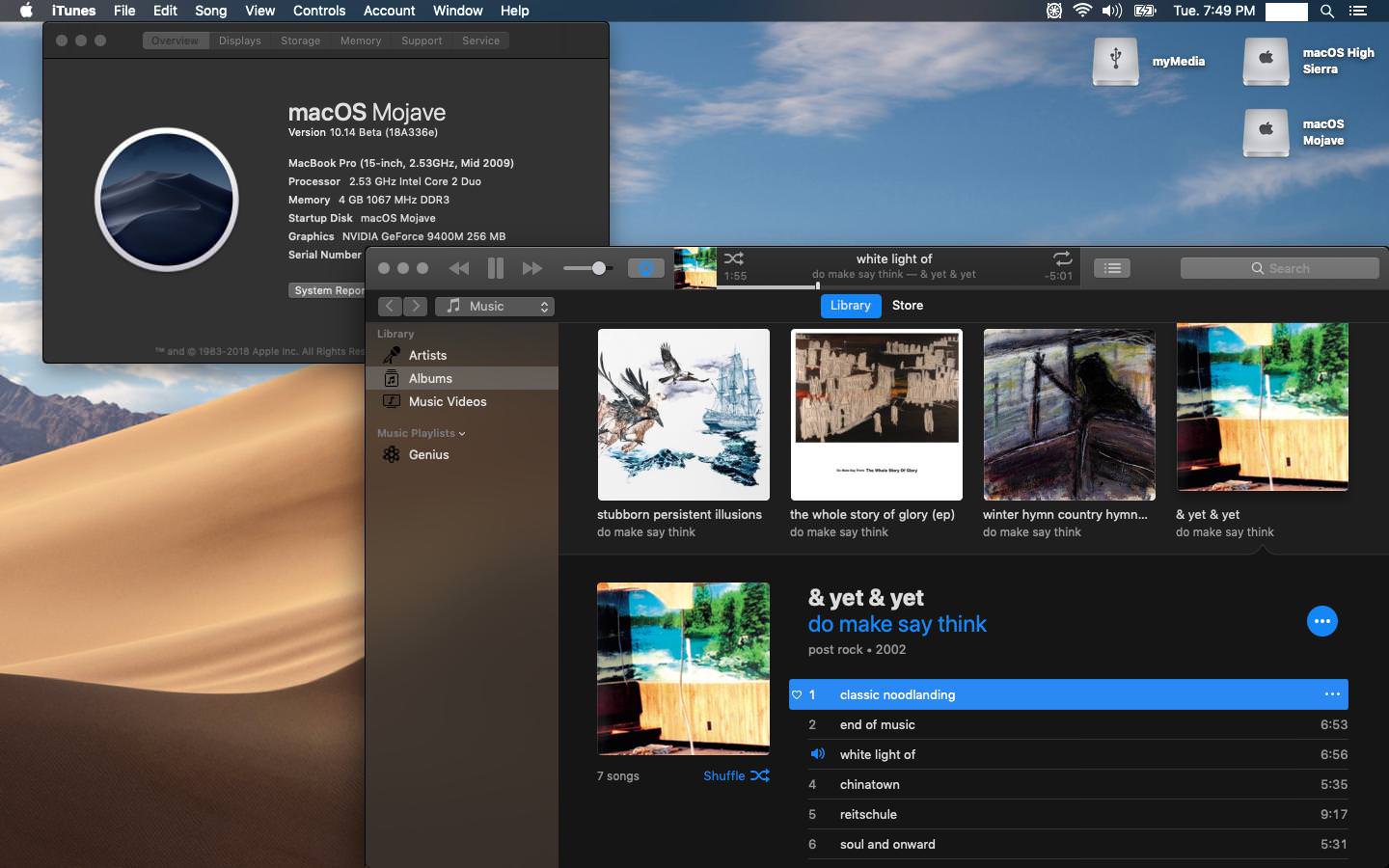The height and width of the screenshot is (868, 1389).
Task: Open the Song menu
Action: (210, 11)
